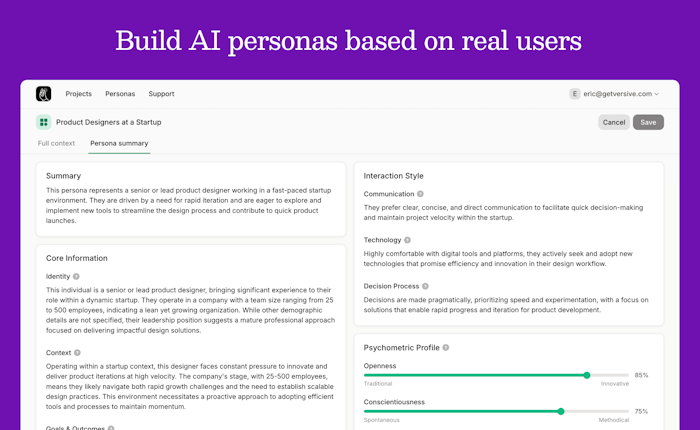The image size is (700, 430).
Task: Click the Interaction Style heading
Action: click(x=393, y=176)
